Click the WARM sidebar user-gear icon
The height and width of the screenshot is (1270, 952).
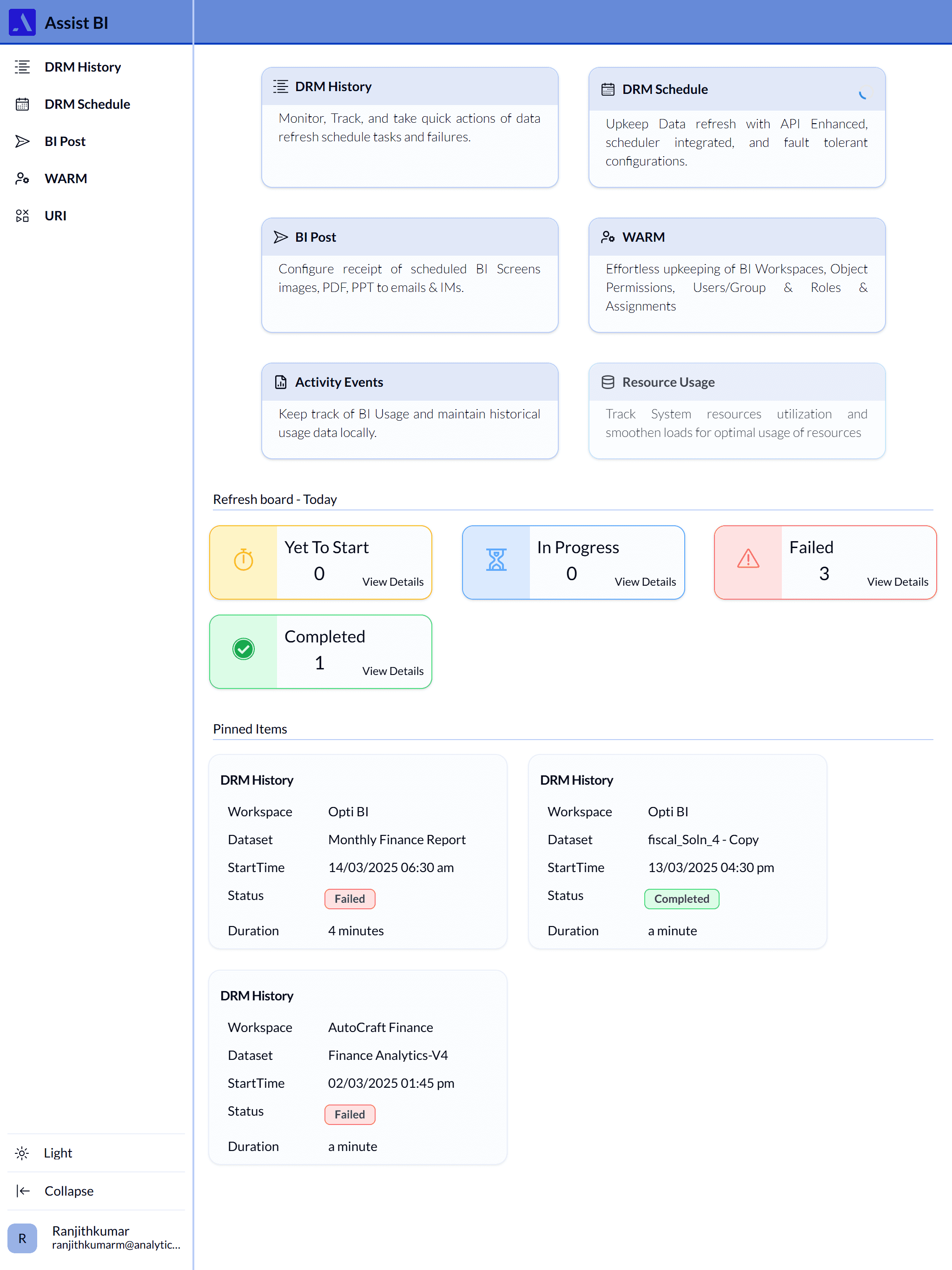(22, 179)
